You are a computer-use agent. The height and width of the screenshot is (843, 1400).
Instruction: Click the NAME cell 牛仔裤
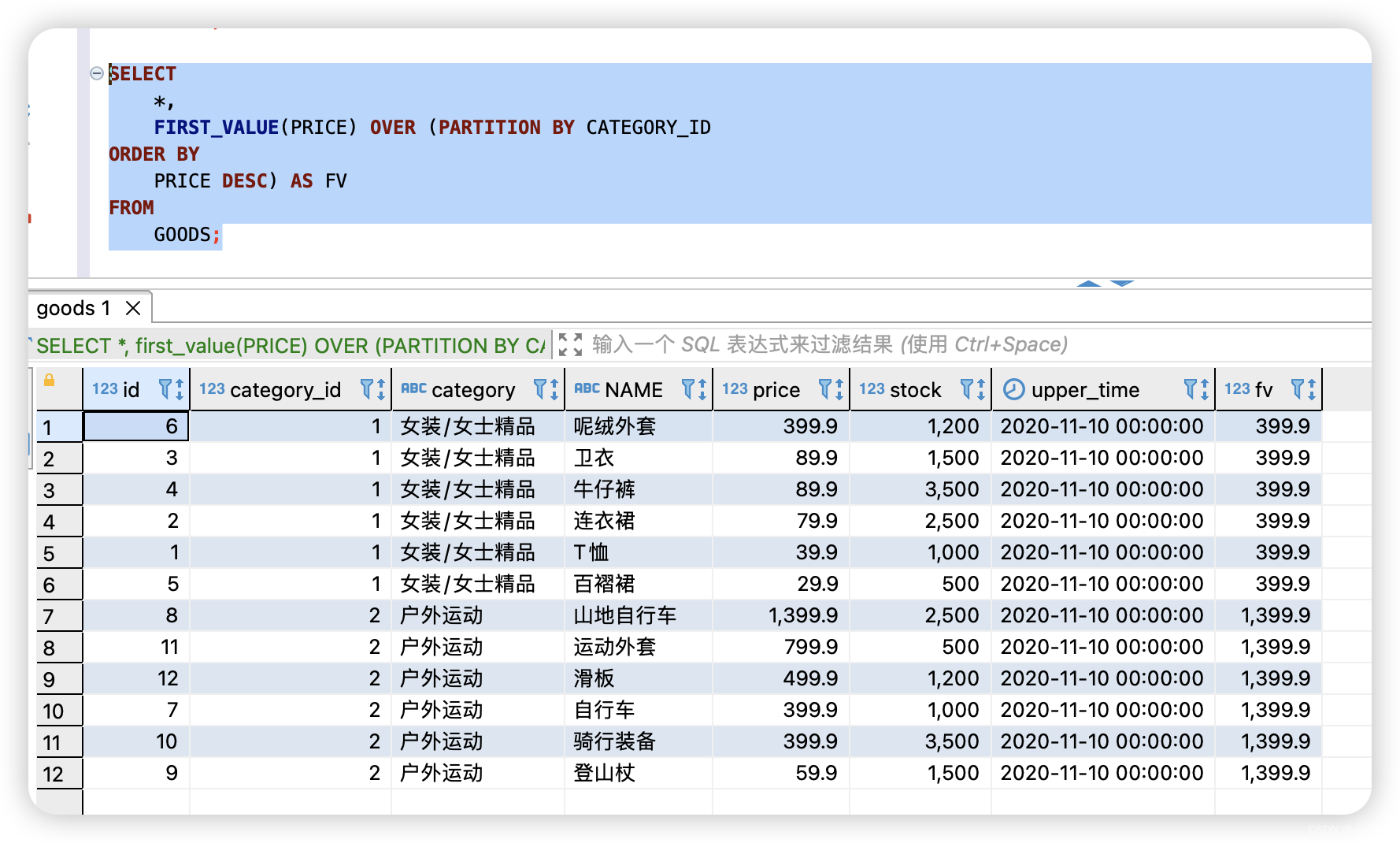(x=639, y=489)
